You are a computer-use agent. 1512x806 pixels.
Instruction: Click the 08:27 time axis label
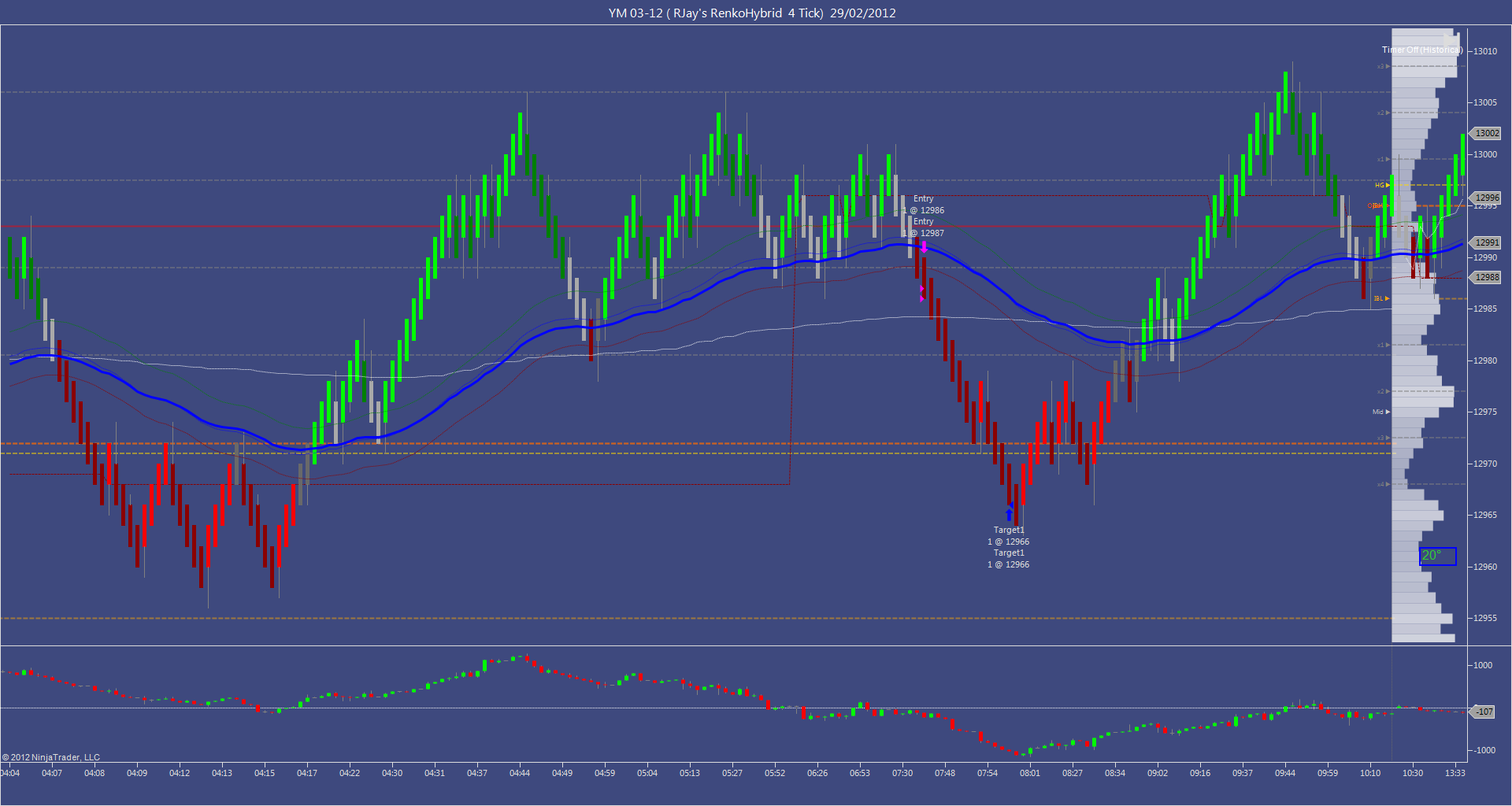click(x=1073, y=773)
